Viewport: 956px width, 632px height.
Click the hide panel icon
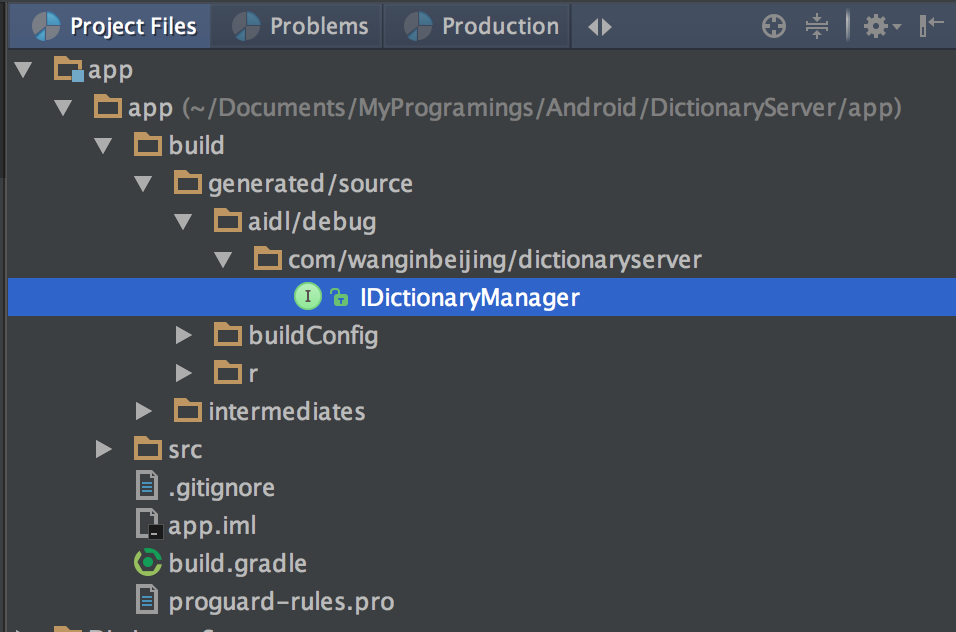tap(931, 26)
